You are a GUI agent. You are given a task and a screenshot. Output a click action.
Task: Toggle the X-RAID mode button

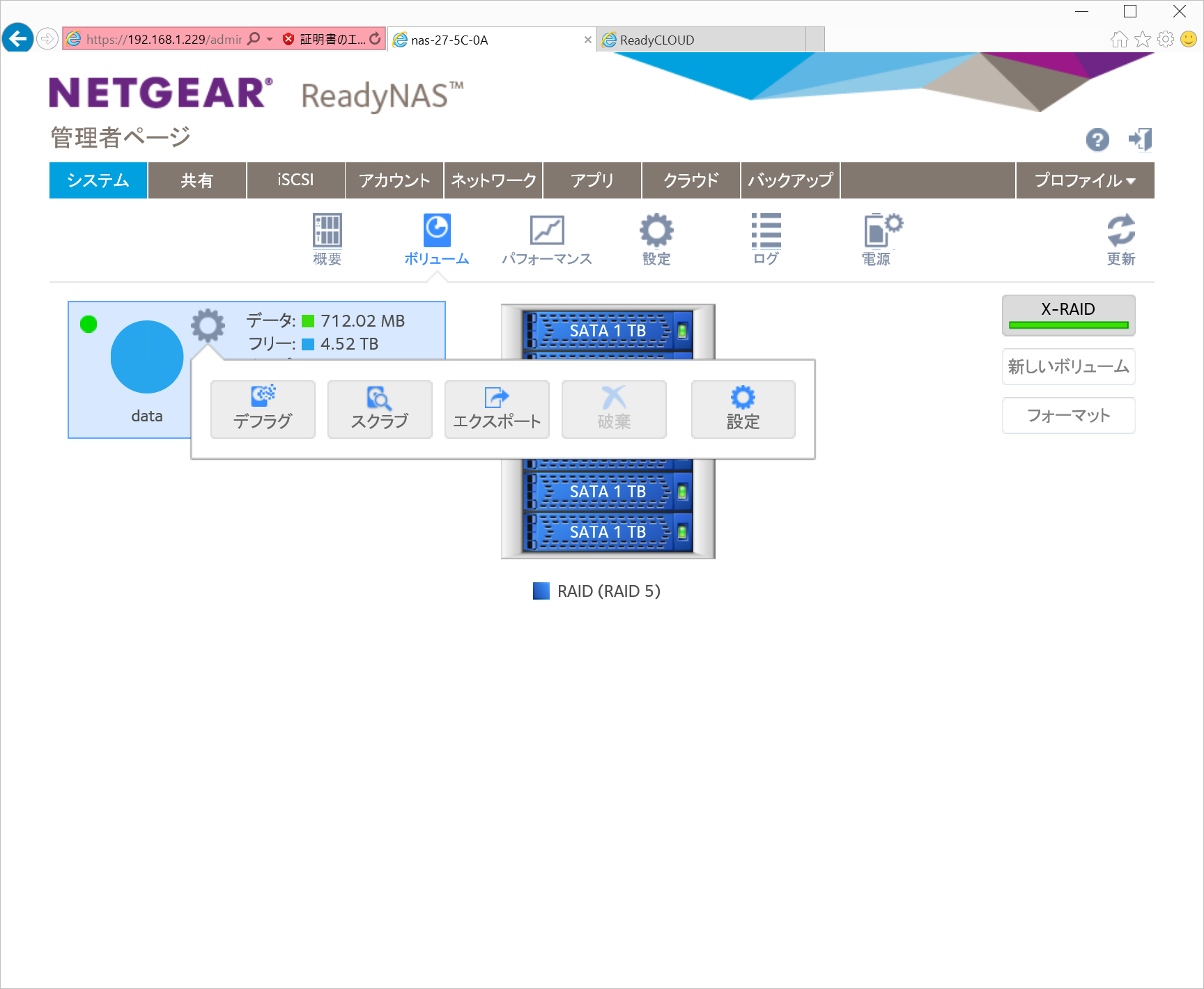[1068, 315]
